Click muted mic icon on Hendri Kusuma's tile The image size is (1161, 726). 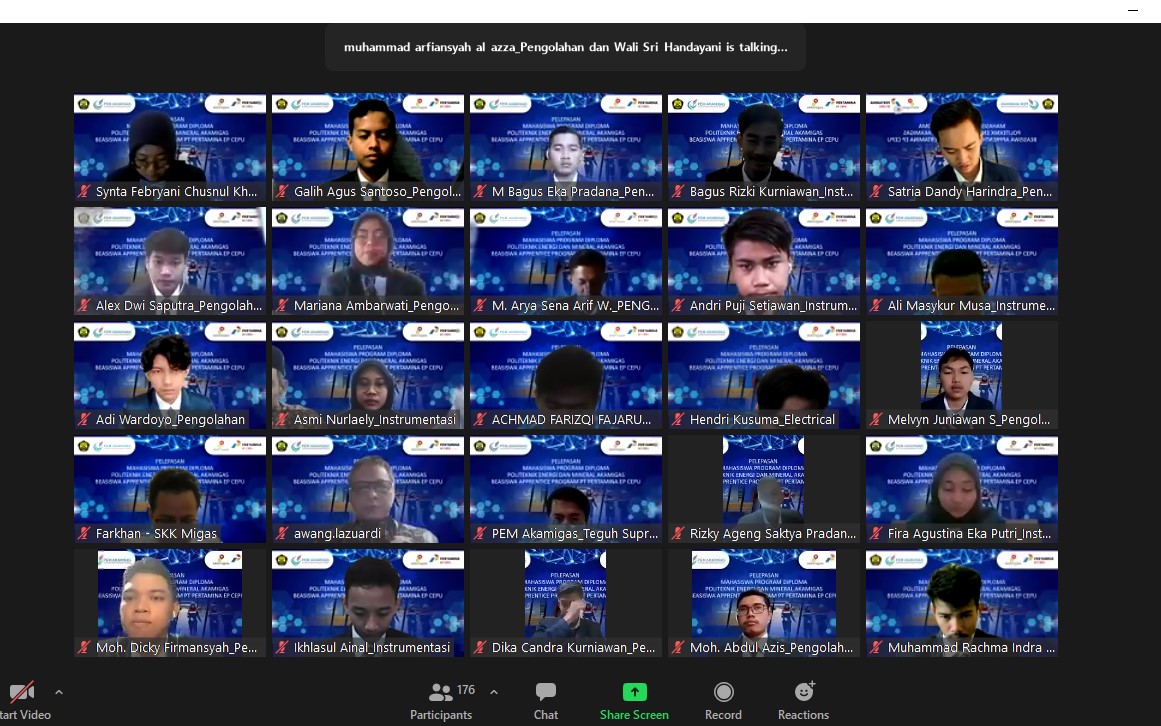click(x=679, y=420)
